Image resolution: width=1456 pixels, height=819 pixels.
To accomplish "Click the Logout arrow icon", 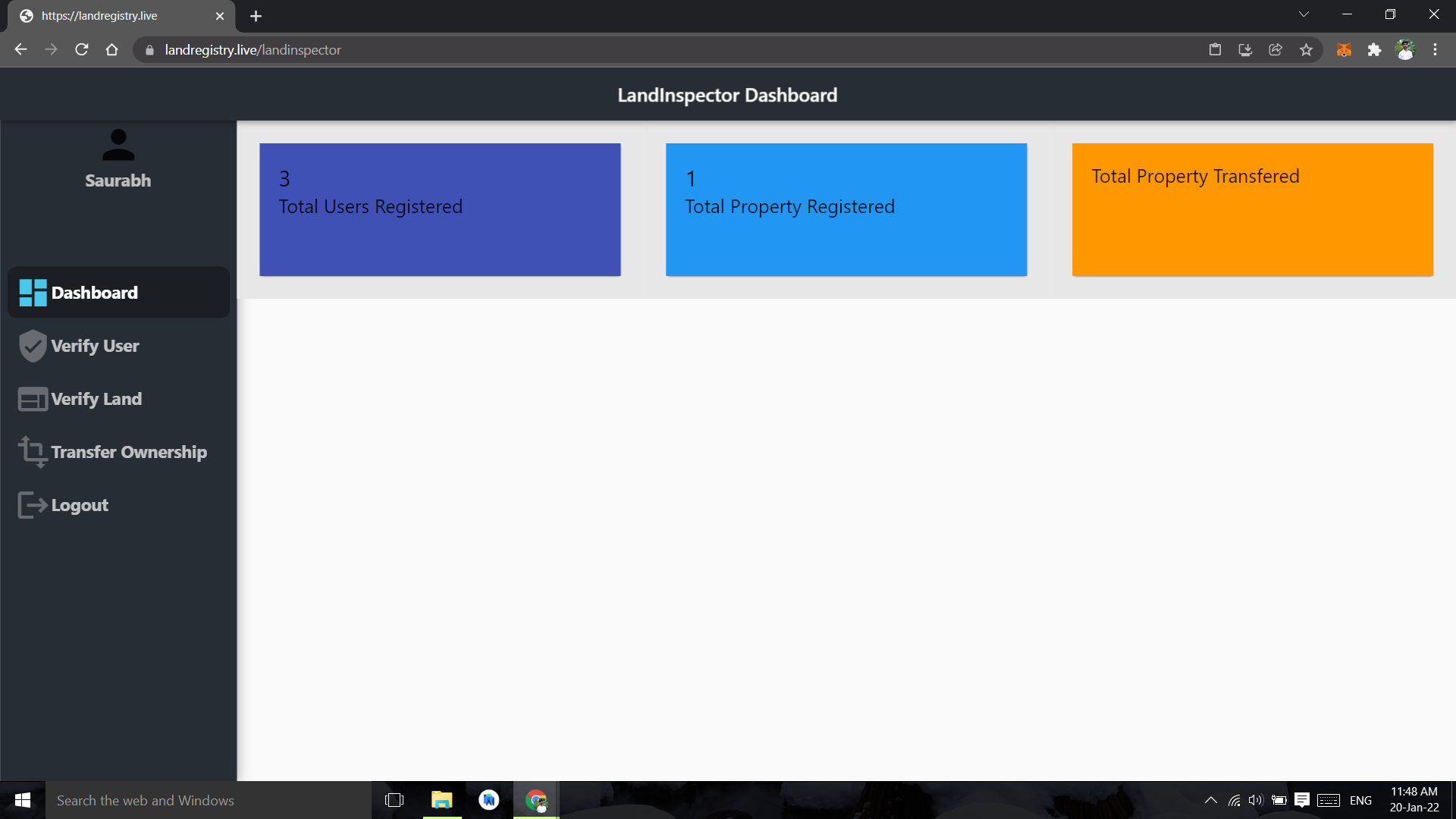I will coord(33,505).
